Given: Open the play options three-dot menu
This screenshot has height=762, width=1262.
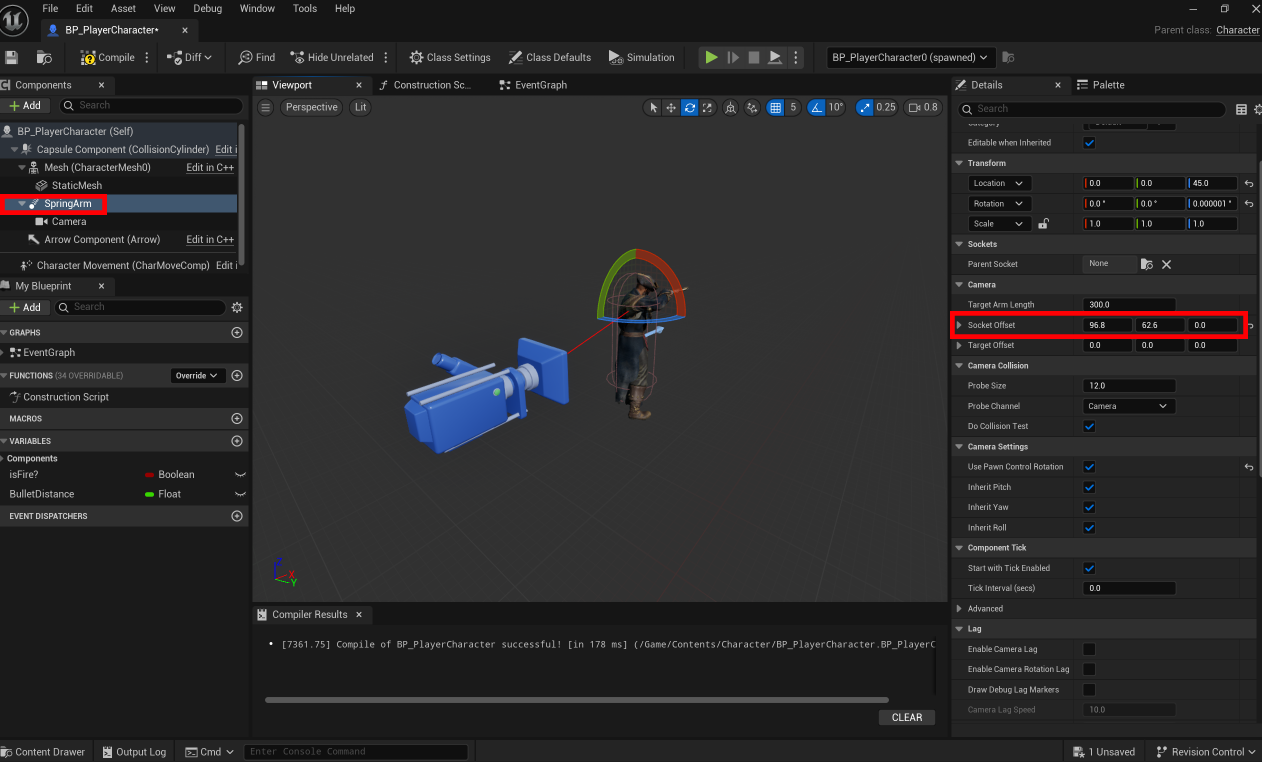Looking at the screenshot, I should [794, 58].
